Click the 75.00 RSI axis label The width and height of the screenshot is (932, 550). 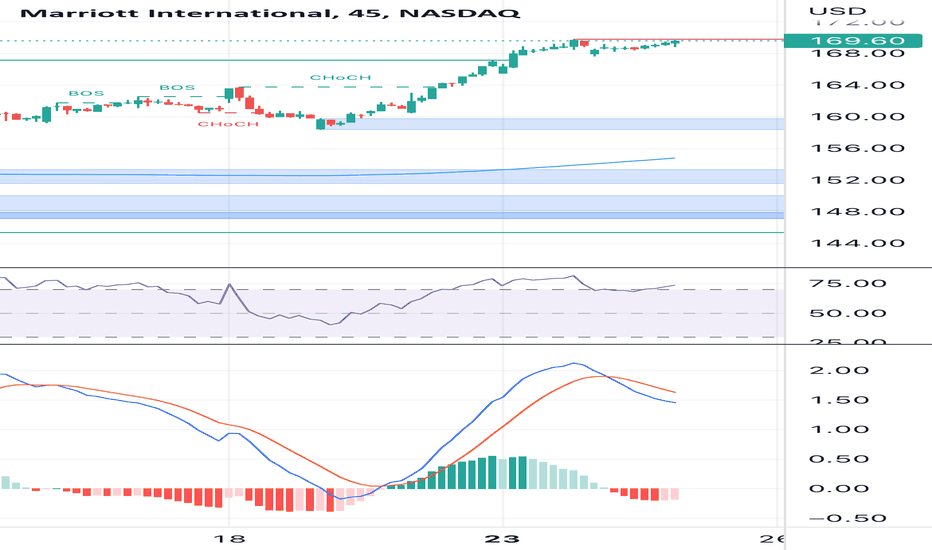tap(848, 283)
